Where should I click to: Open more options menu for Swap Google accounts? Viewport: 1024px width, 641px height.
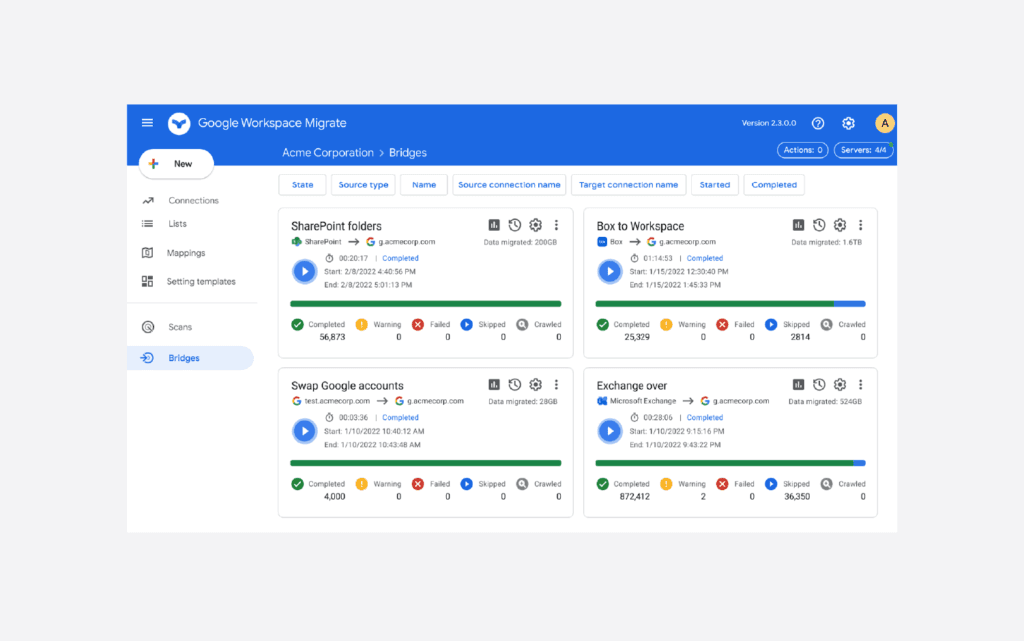point(556,384)
